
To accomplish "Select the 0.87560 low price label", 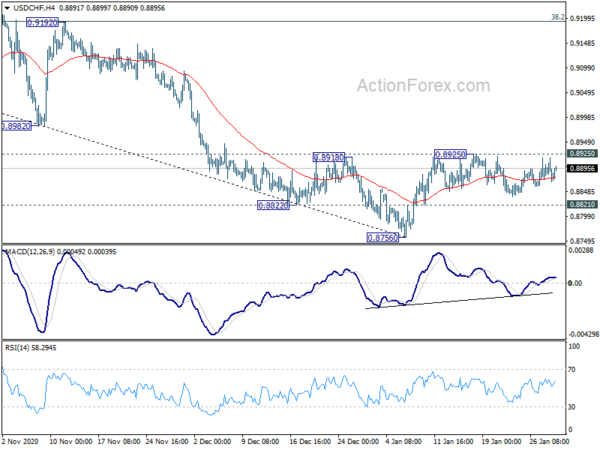I will (383, 238).
